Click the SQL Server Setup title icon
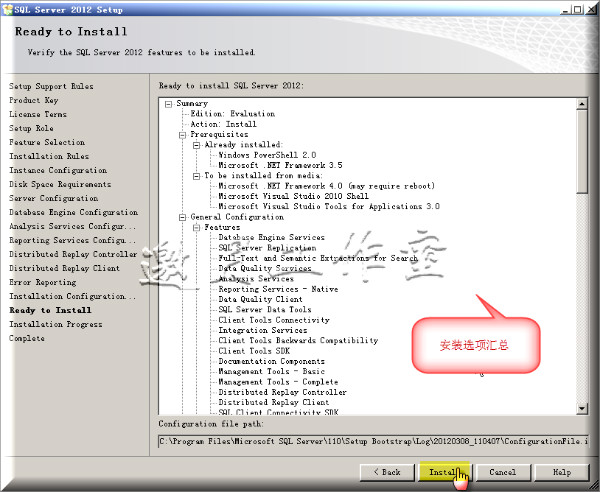Viewport: 600px width, 492px height. tap(7, 9)
